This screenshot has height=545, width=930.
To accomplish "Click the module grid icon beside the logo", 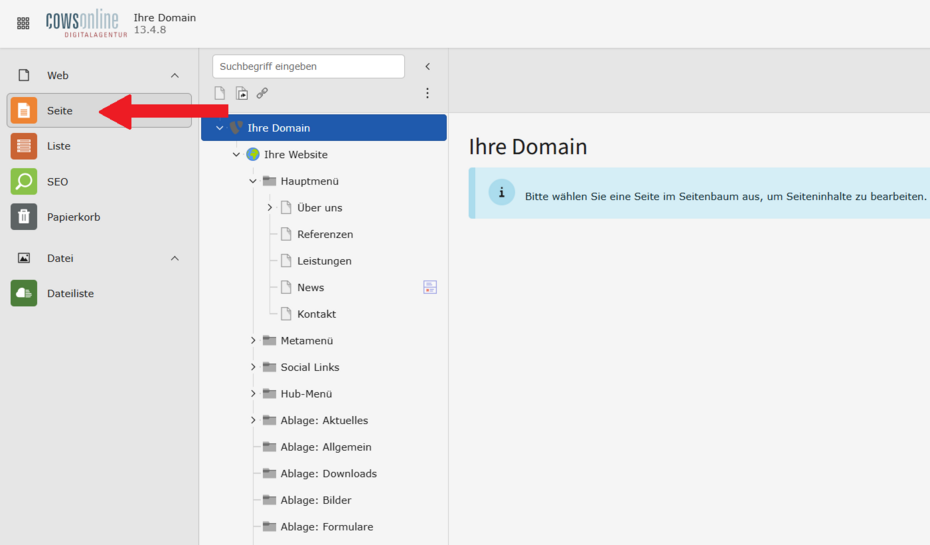I will (x=23, y=23).
